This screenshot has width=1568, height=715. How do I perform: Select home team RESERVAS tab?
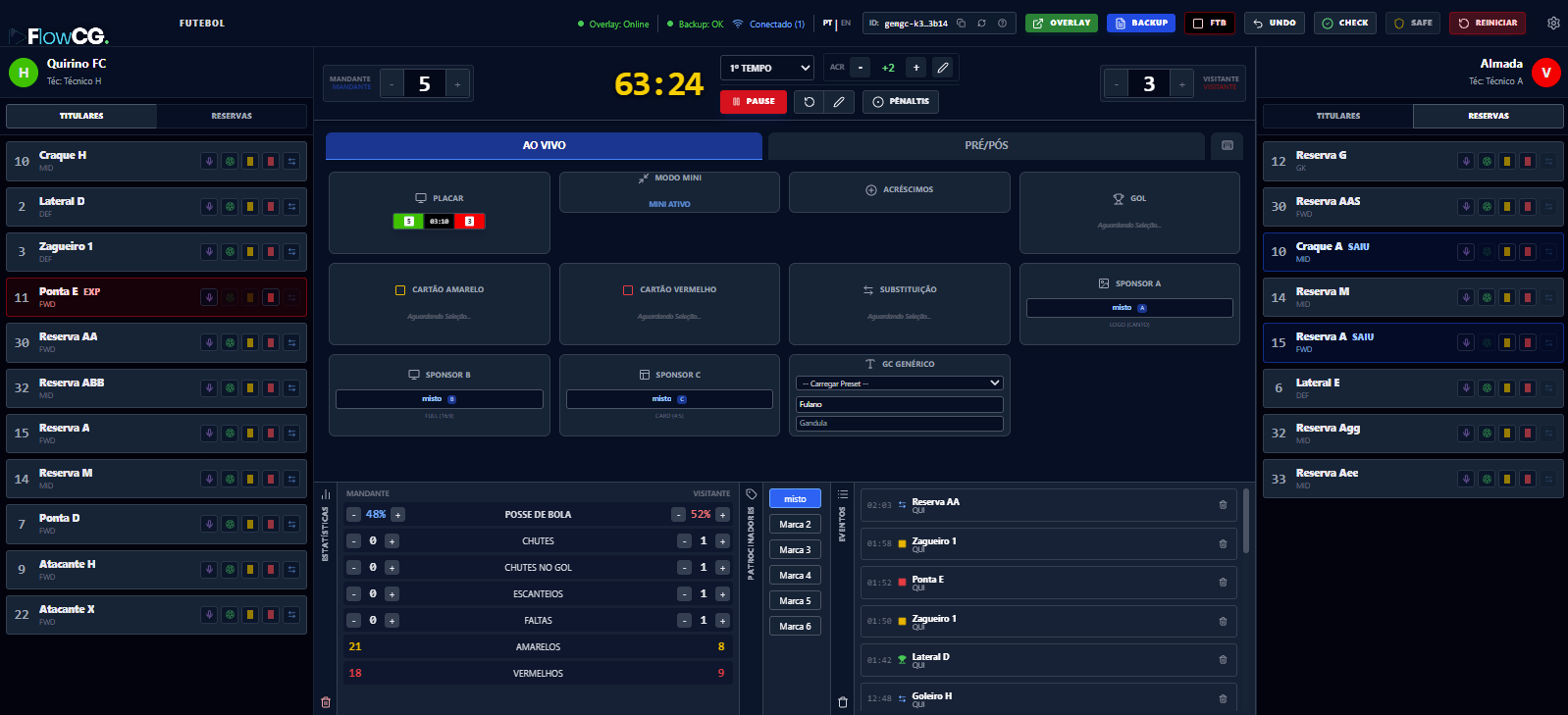point(232,116)
